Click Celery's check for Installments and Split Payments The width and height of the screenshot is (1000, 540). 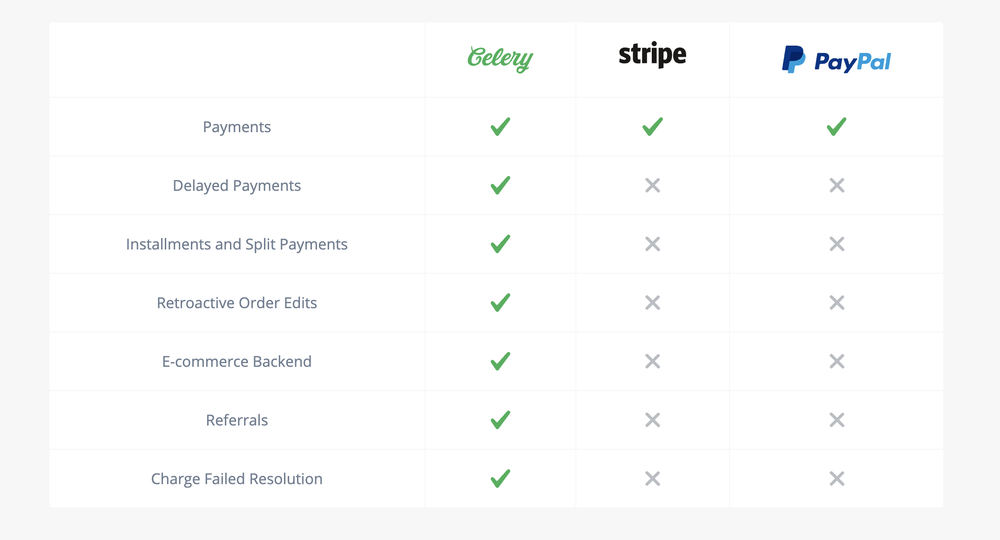coord(501,244)
